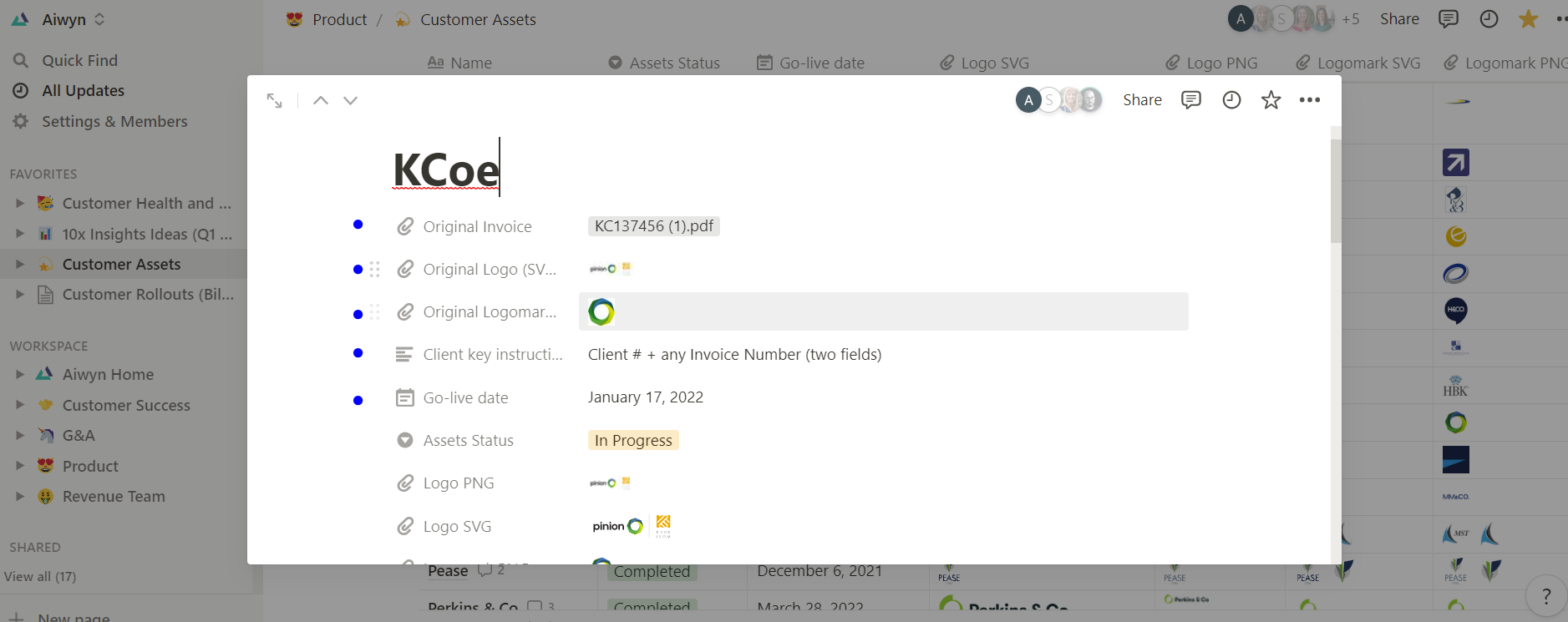Open 10x Insights Ideas page

pyautogui.click(x=147, y=234)
